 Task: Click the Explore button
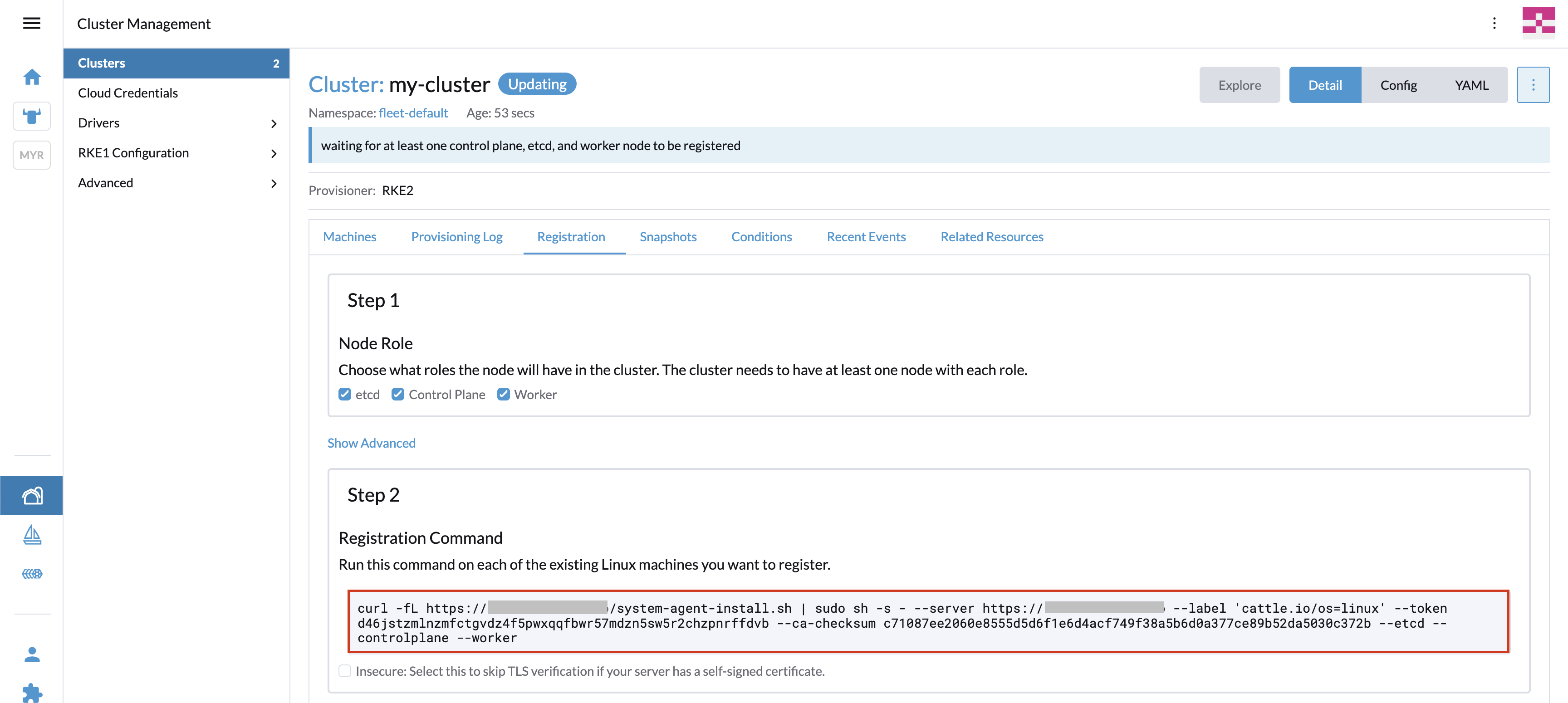(x=1240, y=85)
